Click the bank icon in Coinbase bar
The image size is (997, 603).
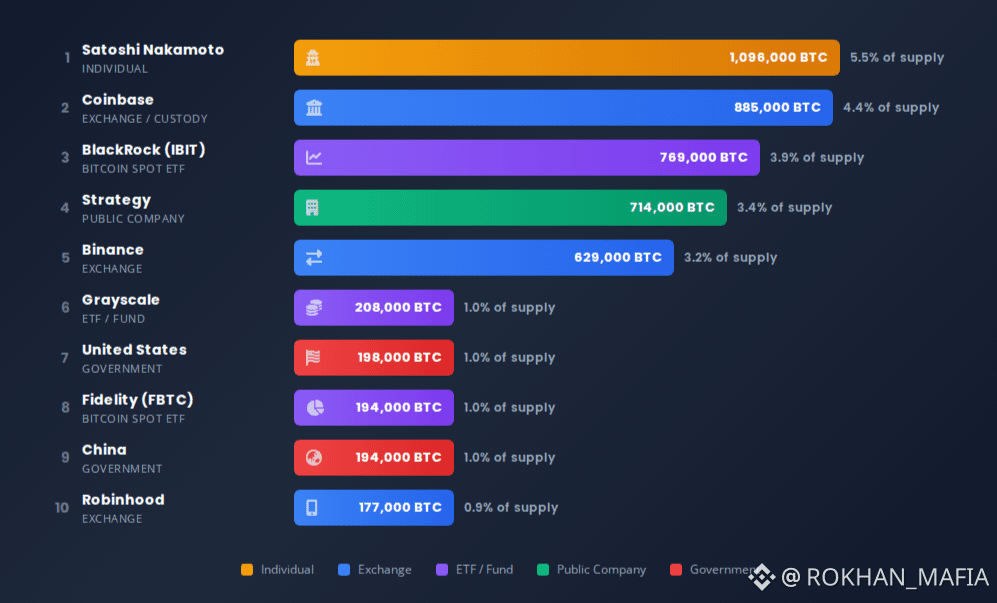(314, 107)
